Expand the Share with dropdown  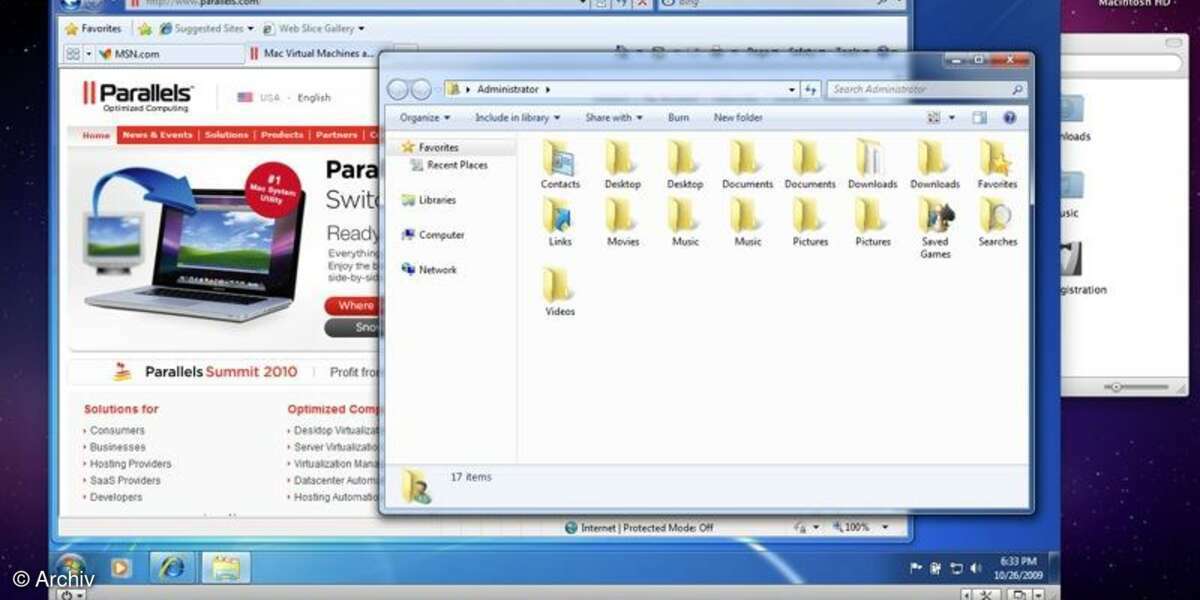[x=613, y=117]
